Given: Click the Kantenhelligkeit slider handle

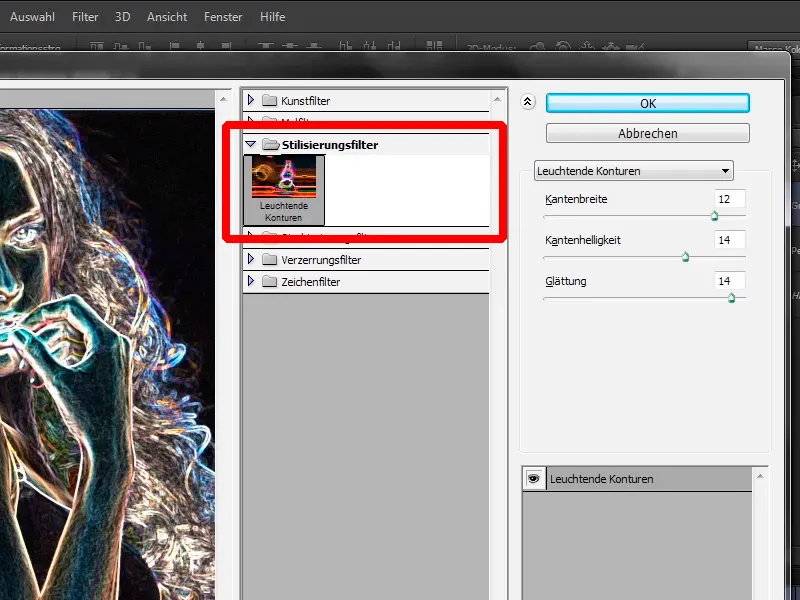Looking at the screenshot, I should (x=685, y=257).
